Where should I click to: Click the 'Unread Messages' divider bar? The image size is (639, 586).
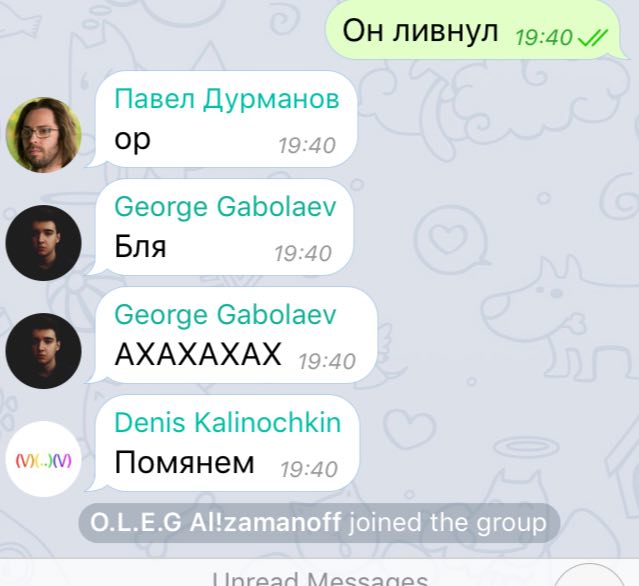(320, 573)
